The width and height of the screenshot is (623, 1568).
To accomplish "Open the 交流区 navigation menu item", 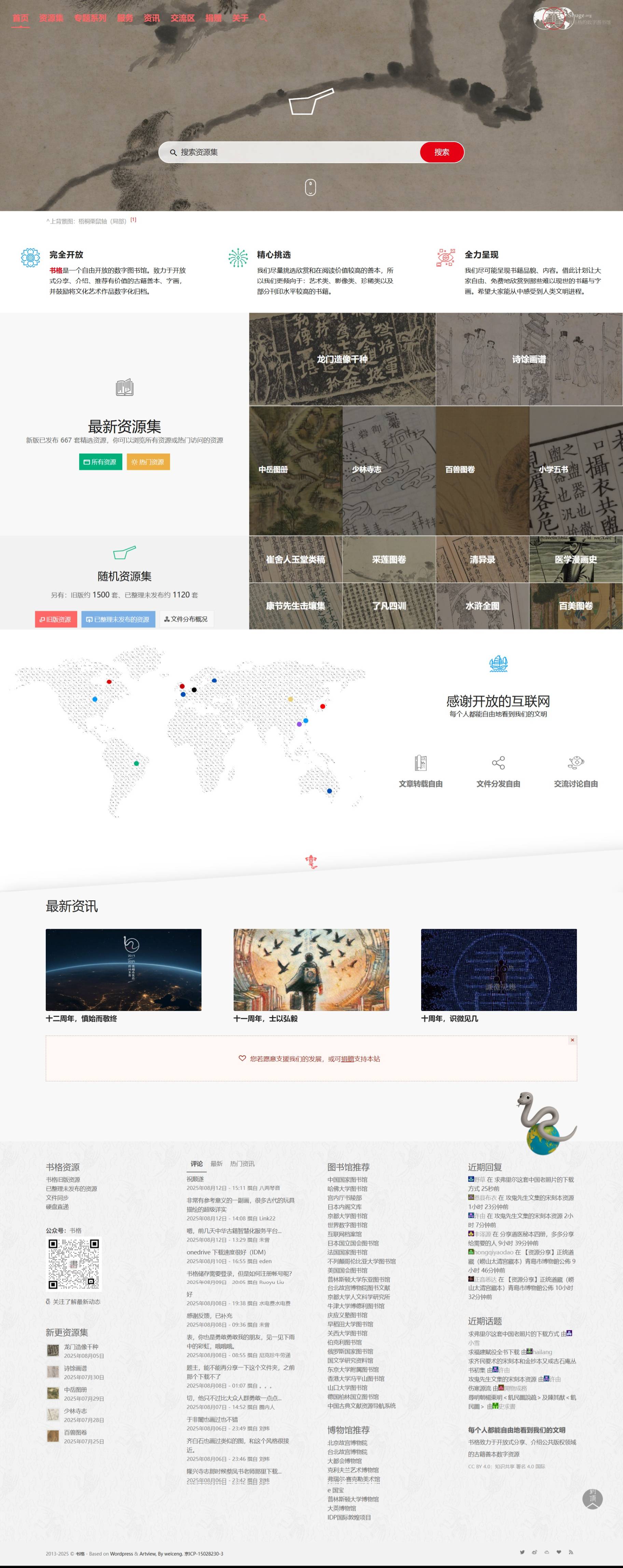I will 182,18.
